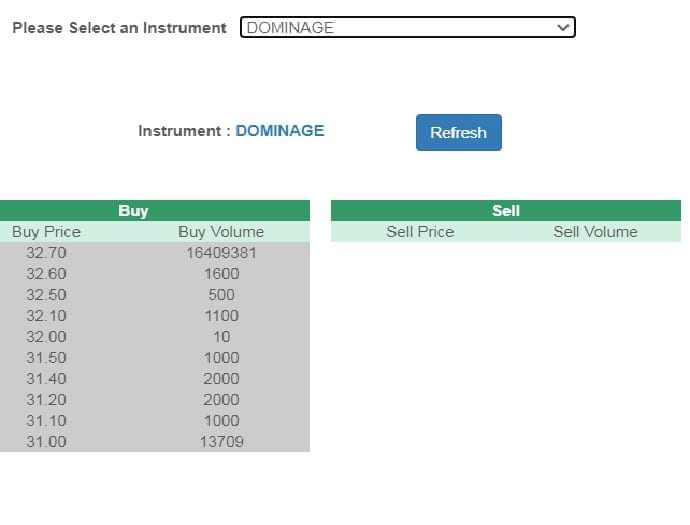Select the Sell table header
Screen dimensions: 690x525
pos(506,211)
